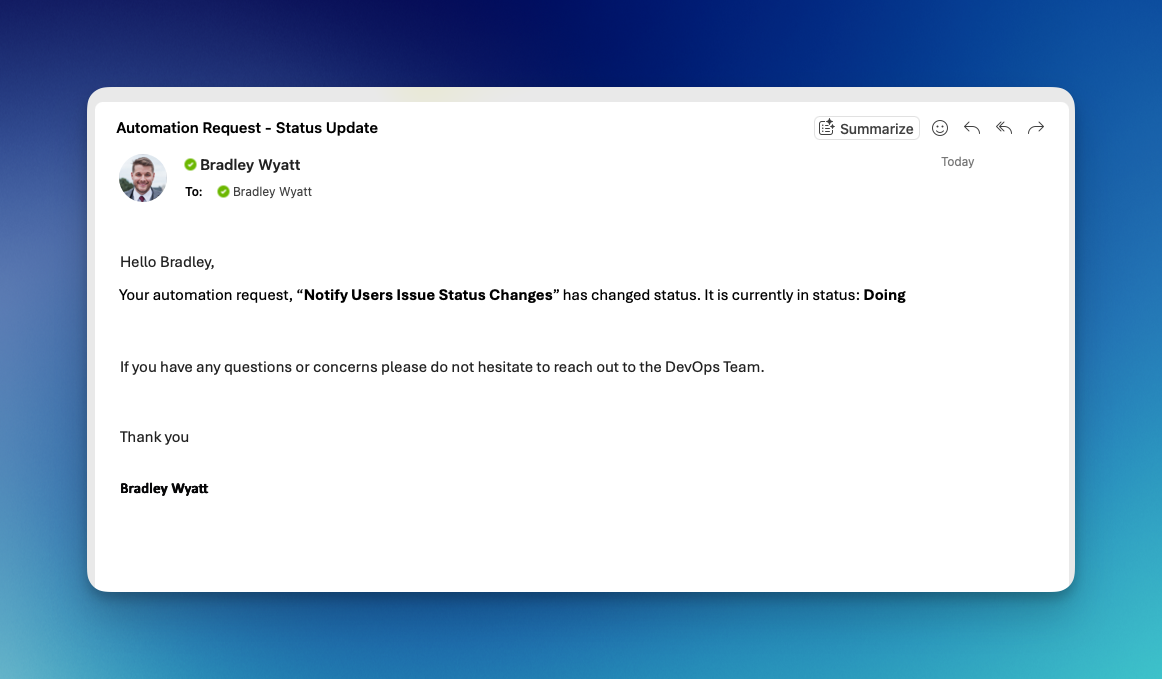Click the bold status word "Doing"
The height and width of the screenshot is (679, 1162).
click(x=884, y=295)
